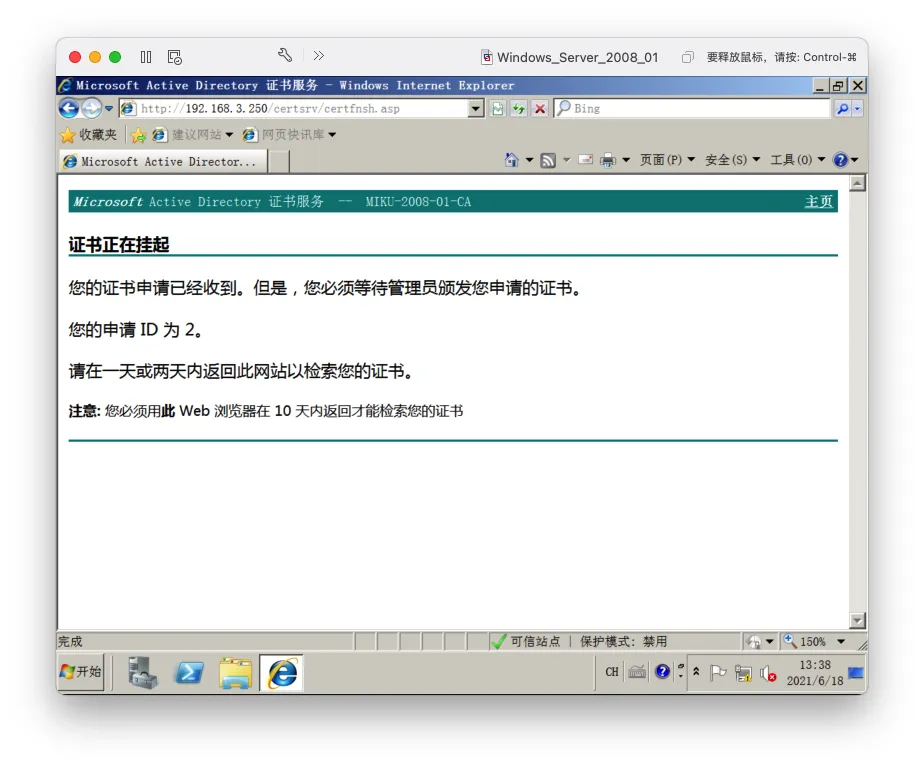The width and height of the screenshot is (924, 769).
Task: Expand the zoom level dropdown arrow
Action: (842, 642)
